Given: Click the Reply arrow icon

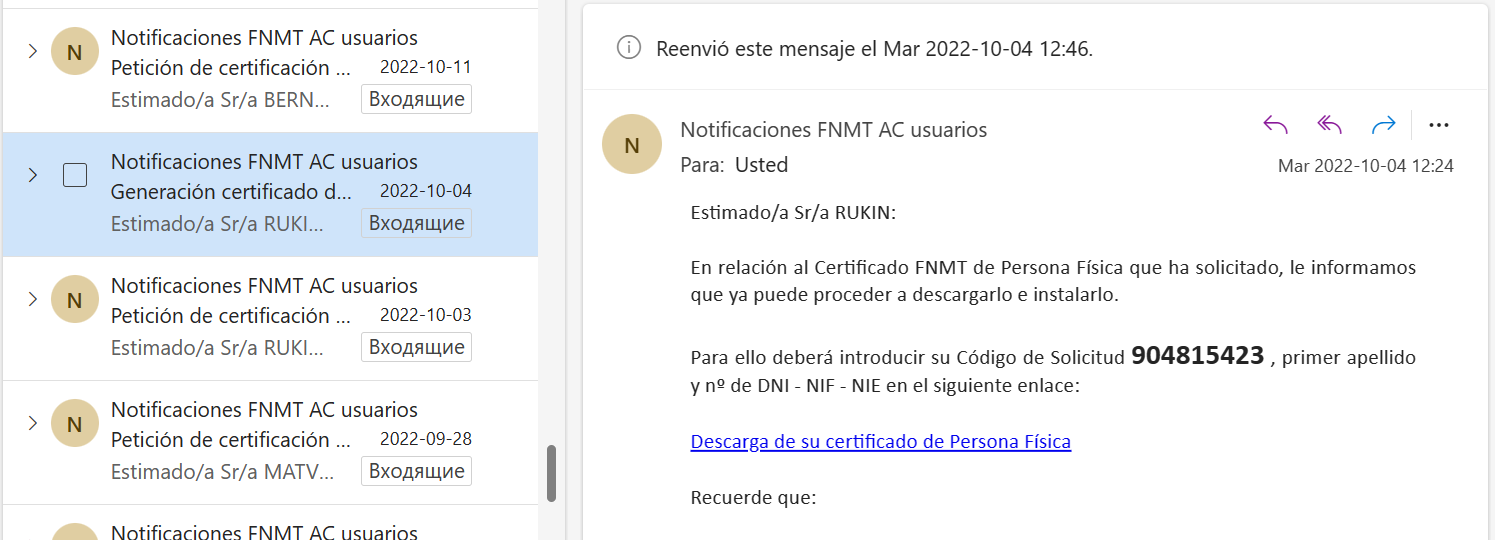Looking at the screenshot, I should click(1275, 125).
